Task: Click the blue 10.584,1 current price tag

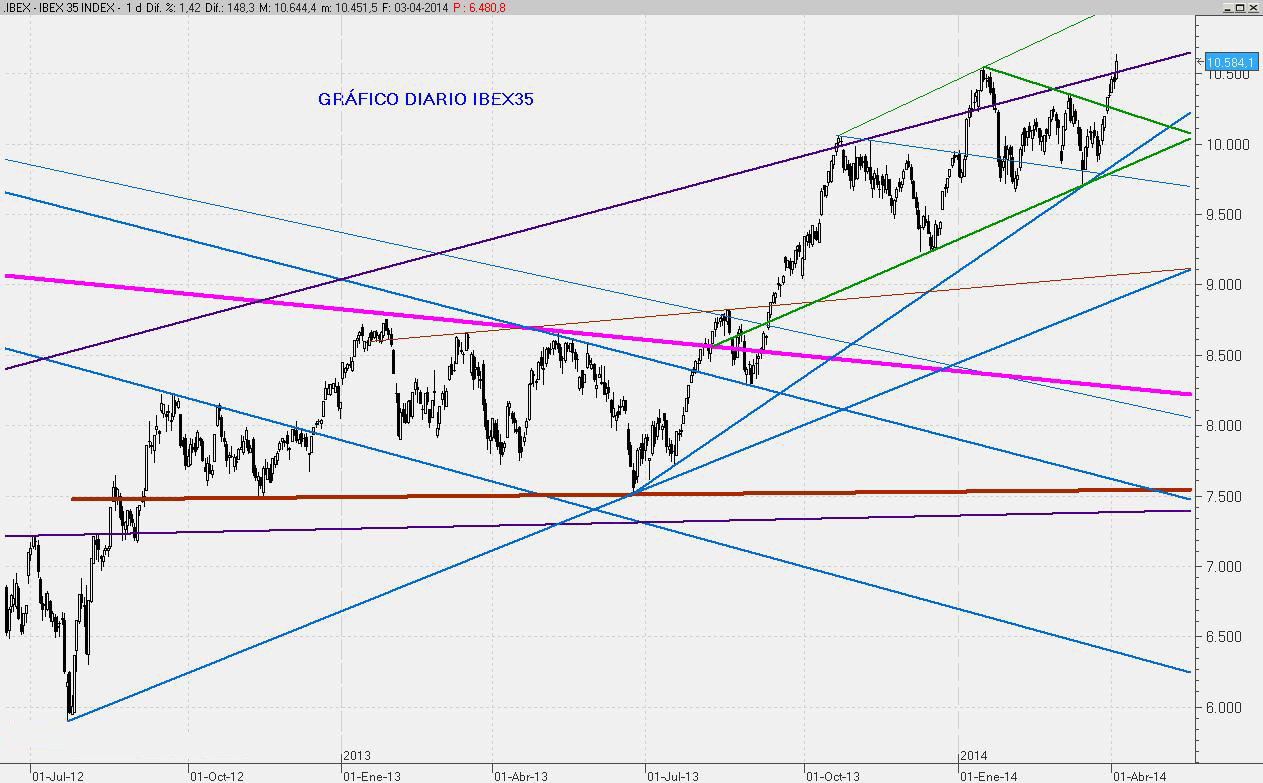Action: tap(1231, 62)
